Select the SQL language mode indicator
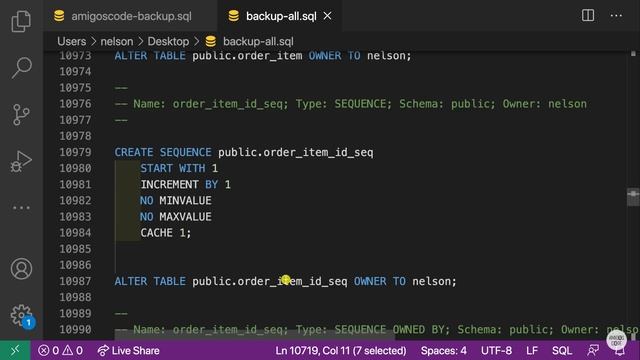Viewport: 640px width, 360px height. point(562,350)
